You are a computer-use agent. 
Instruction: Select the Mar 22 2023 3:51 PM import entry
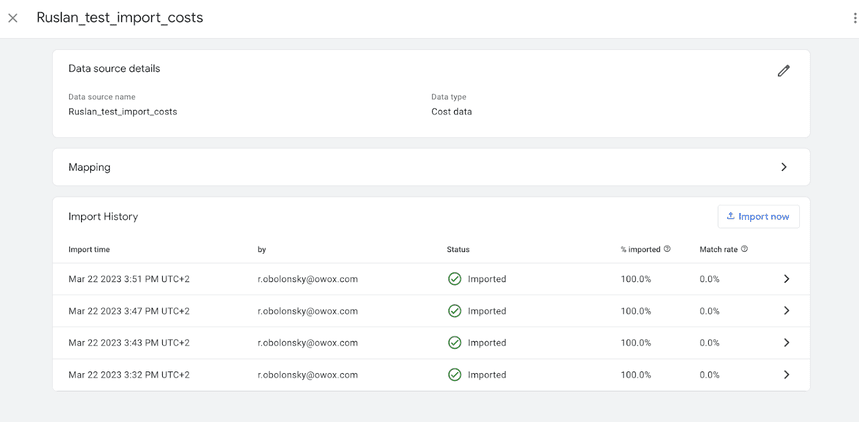click(128, 279)
